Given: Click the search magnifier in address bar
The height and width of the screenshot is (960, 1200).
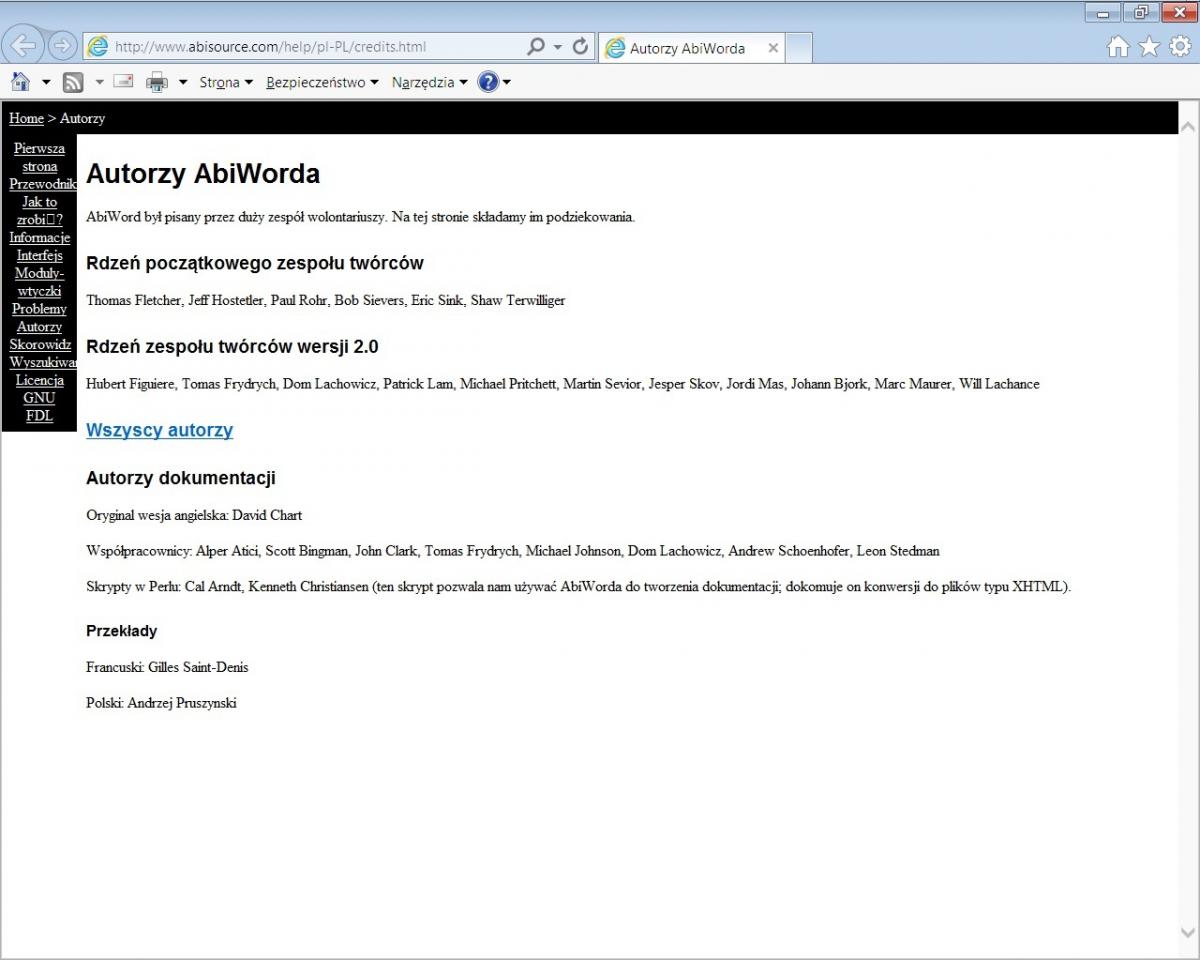Looking at the screenshot, I should [x=536, y=47].
